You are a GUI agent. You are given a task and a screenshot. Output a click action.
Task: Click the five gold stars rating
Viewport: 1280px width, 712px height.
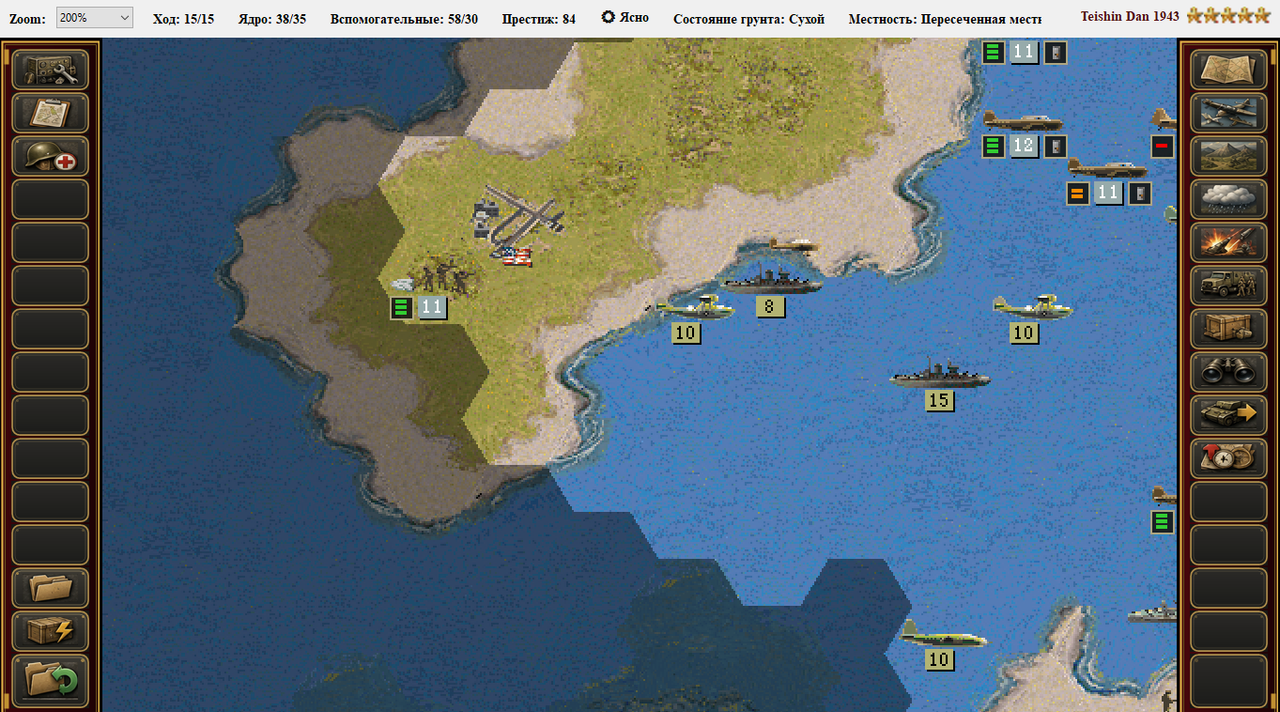[1229, 16]
